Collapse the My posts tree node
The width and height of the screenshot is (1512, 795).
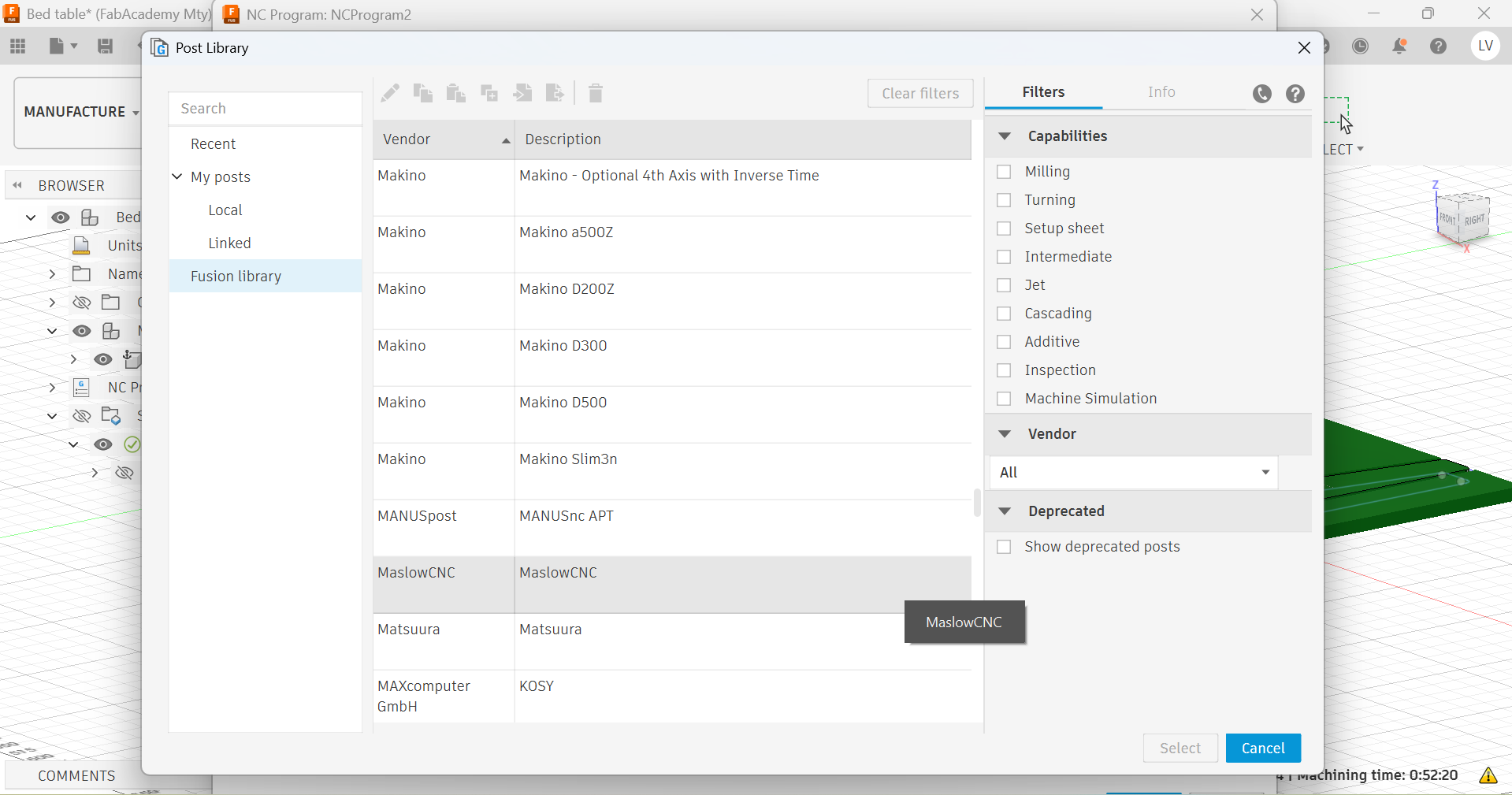[177, 176]
